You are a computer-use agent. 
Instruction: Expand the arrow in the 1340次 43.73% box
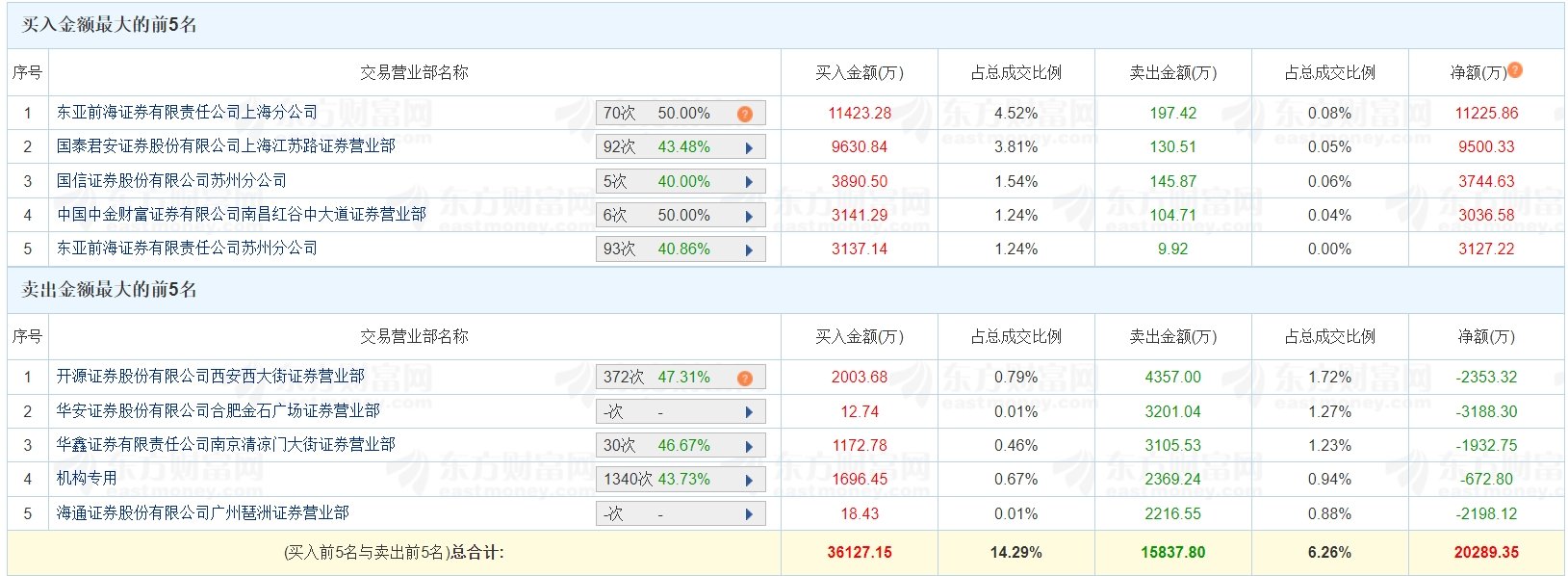pos(749,480)
